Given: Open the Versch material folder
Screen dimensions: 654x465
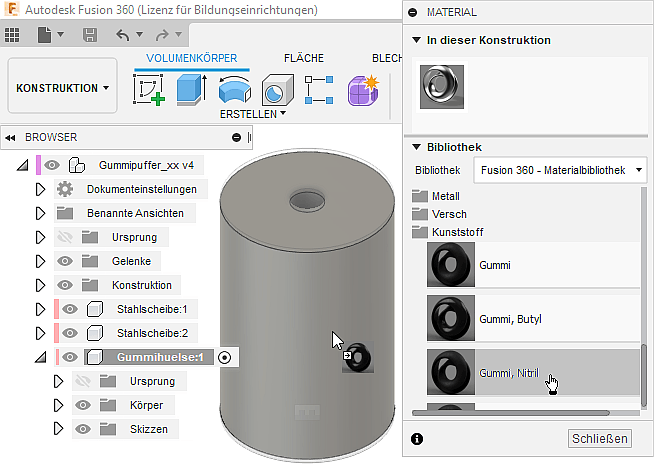Looking at the screenshot, I should 420,214.
